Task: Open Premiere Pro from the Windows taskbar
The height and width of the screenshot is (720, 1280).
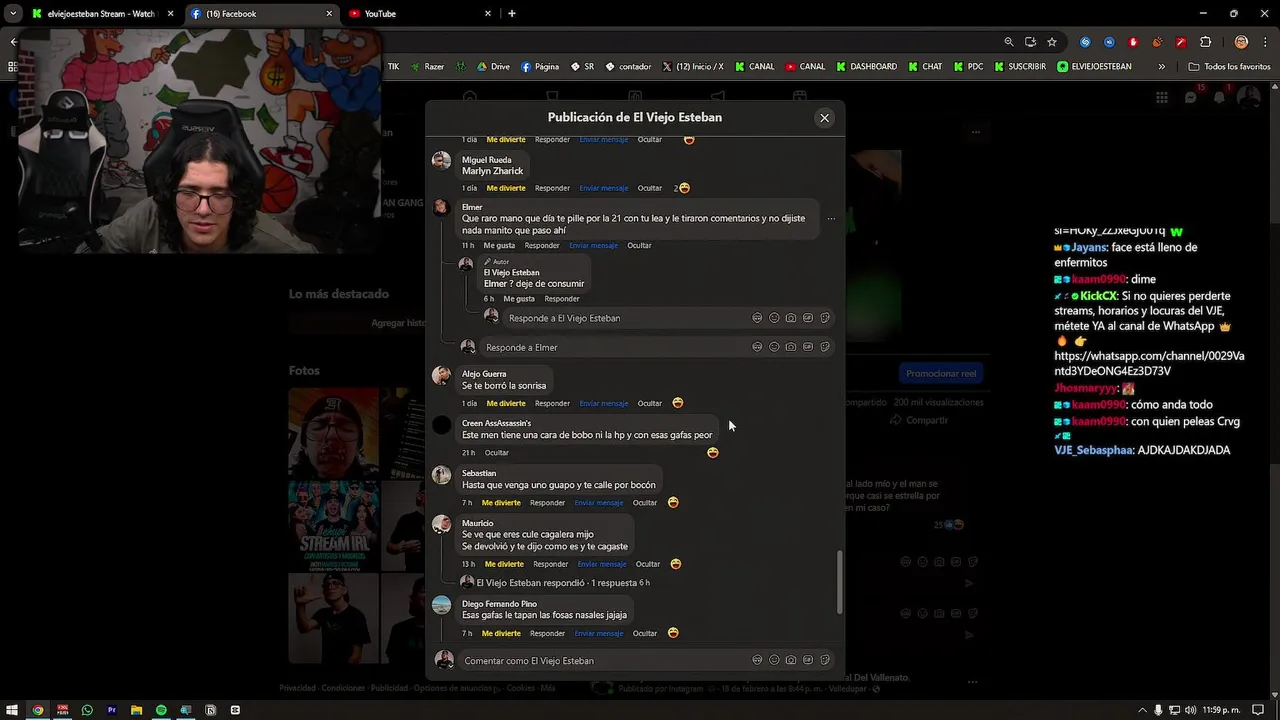Action: click(x=111, y=710)
